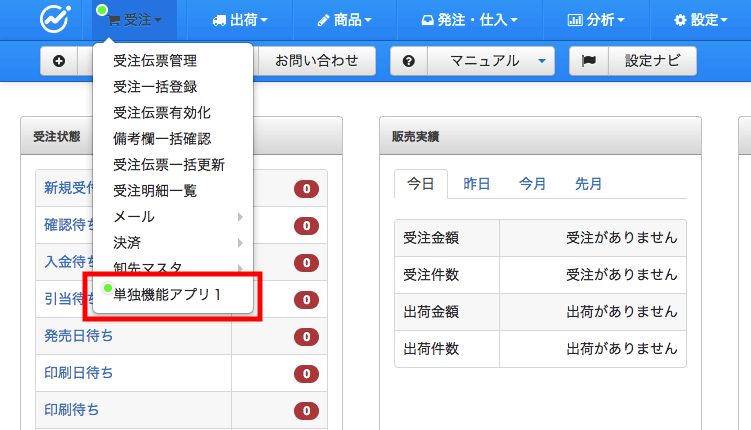Click the question mark help icon
This screenshot has height=430, width=751.
(408, 62)
